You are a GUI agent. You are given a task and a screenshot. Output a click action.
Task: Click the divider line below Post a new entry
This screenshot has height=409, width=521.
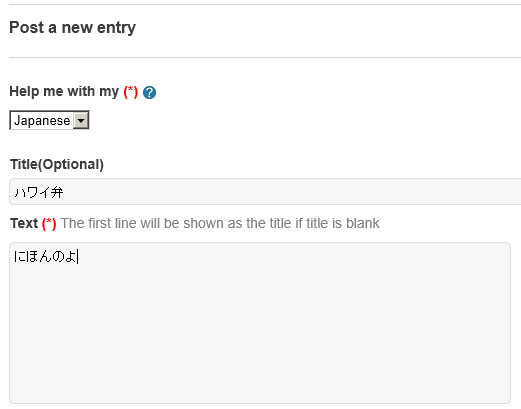tap(265, 57)
